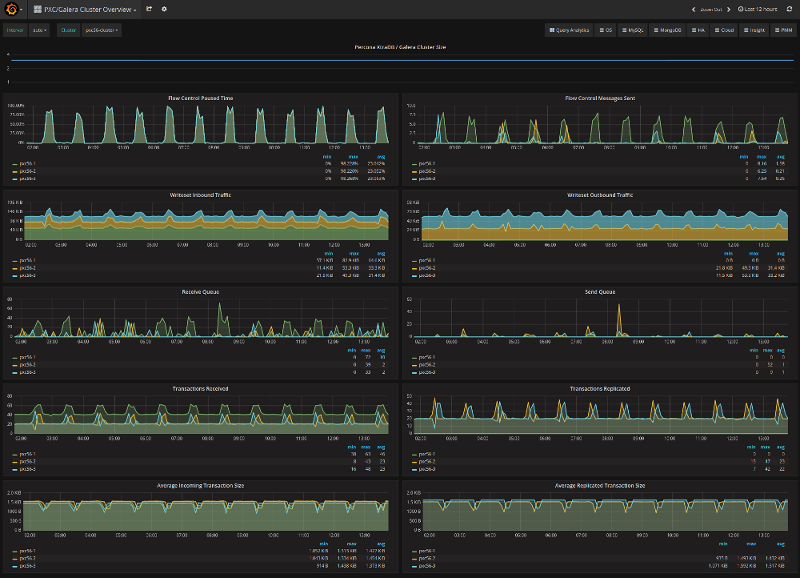Open the MongoDB dashboards menu
This screenshot has width=800, height=578.
[x=669, y=30]
